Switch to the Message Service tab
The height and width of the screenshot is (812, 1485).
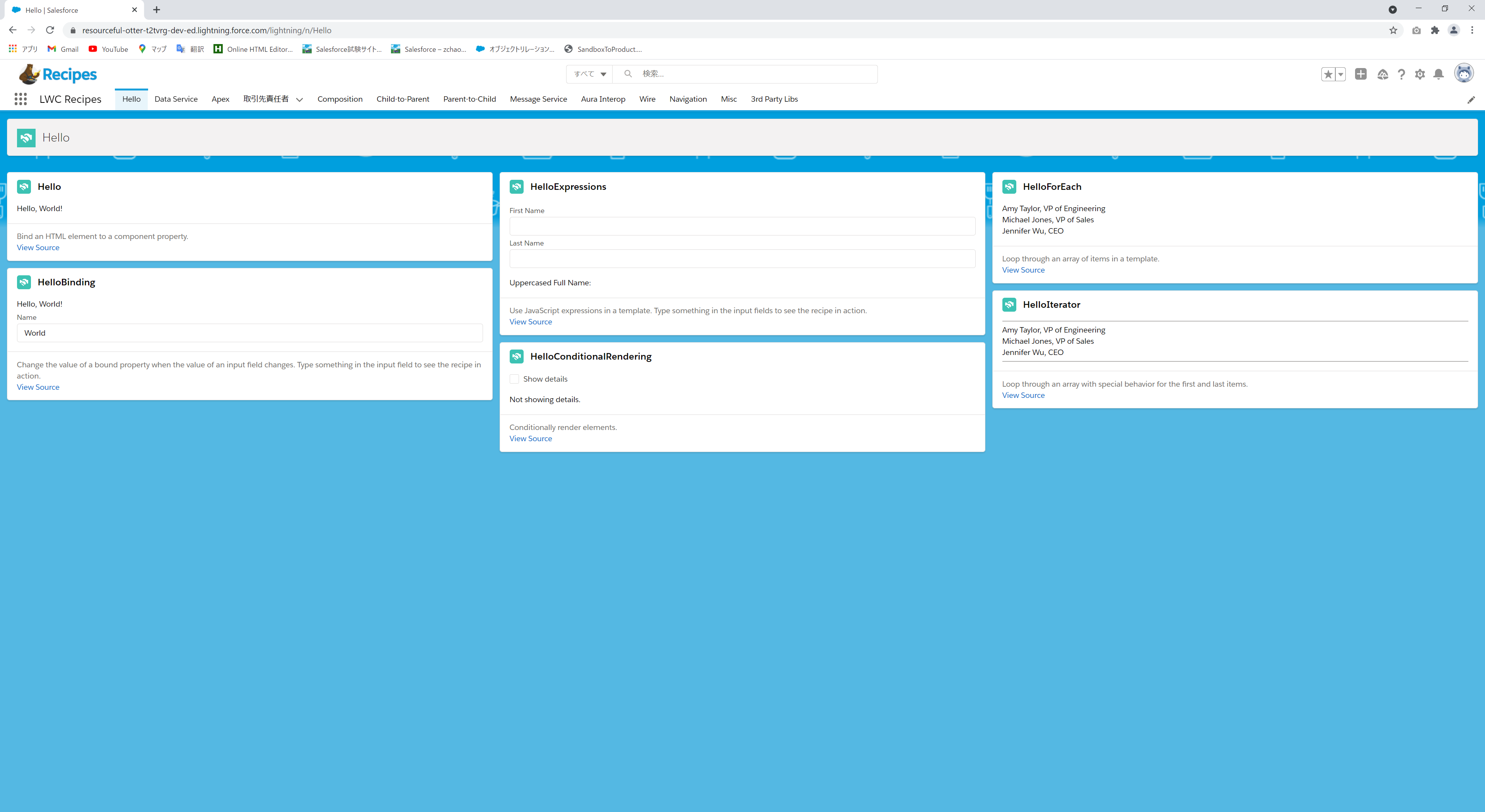[x=538, y=99]
